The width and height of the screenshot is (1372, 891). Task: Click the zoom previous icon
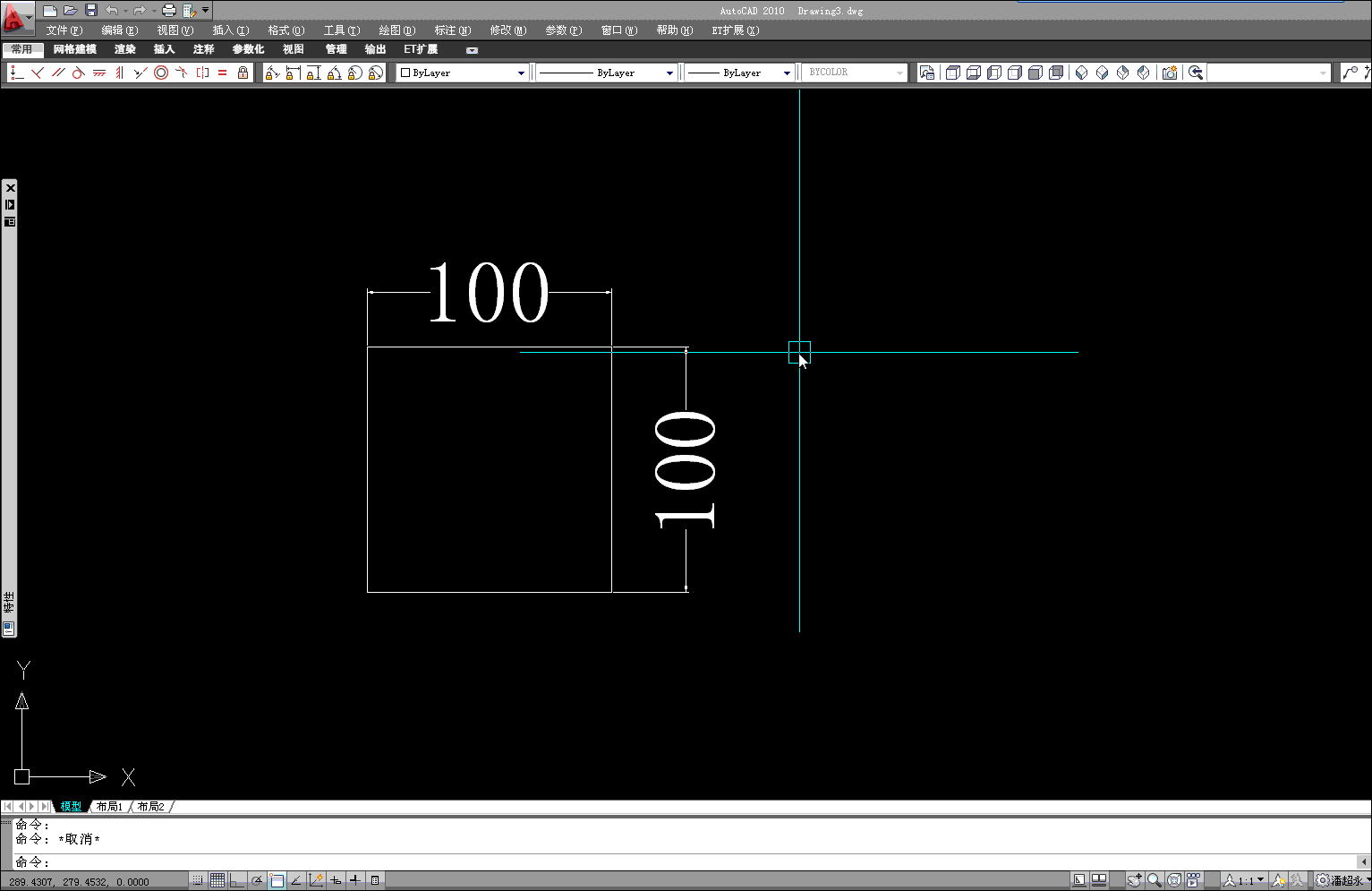coord(1196,73)
